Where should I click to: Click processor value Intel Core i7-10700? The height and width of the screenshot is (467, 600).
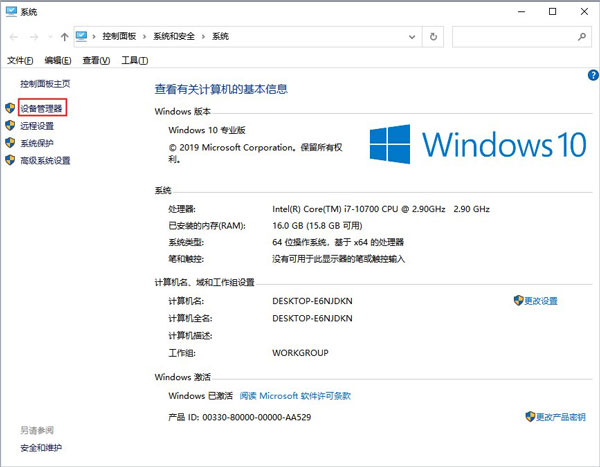pos(381,209)
